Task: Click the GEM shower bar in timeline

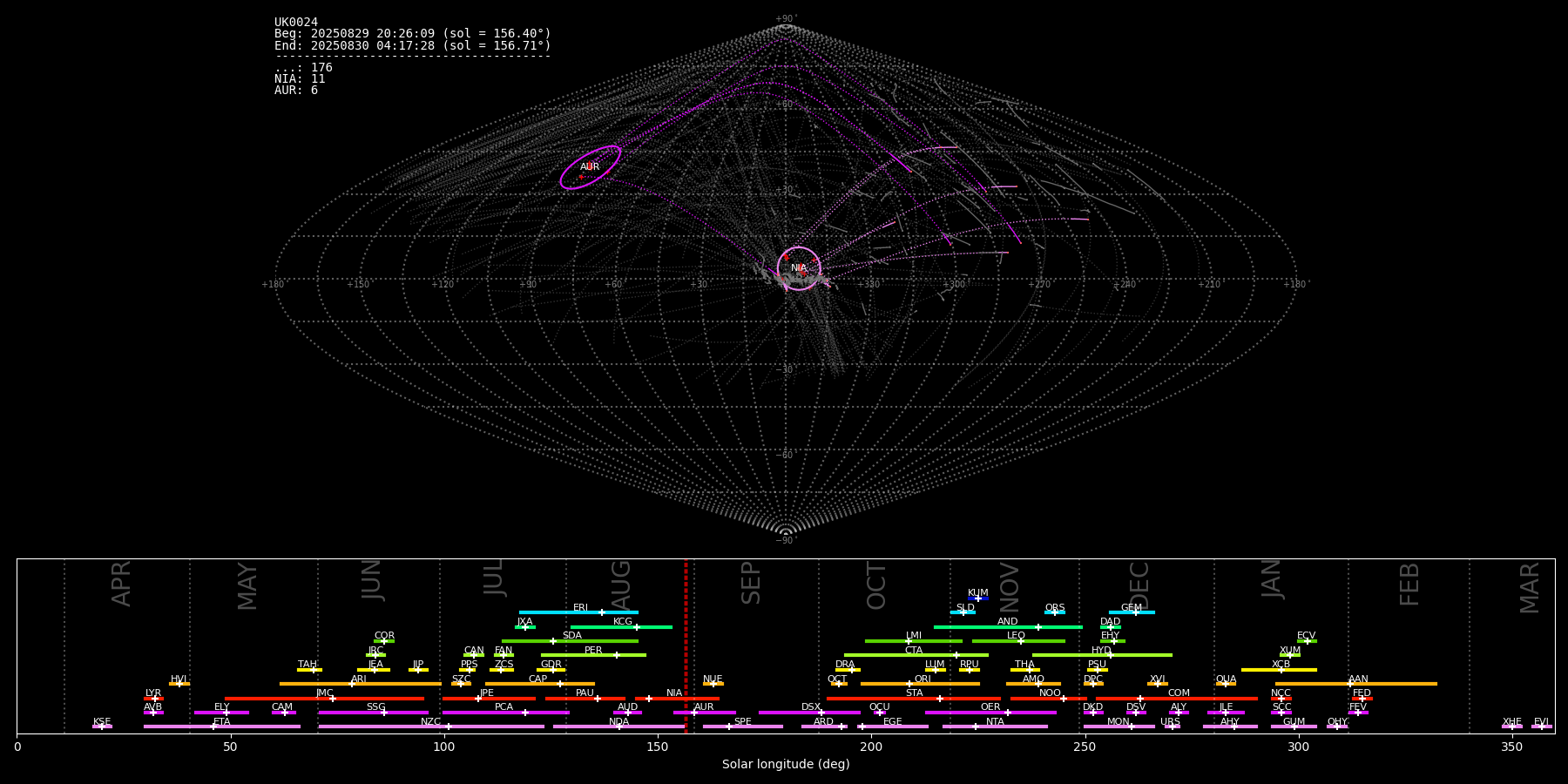Action: (1132, 612)
